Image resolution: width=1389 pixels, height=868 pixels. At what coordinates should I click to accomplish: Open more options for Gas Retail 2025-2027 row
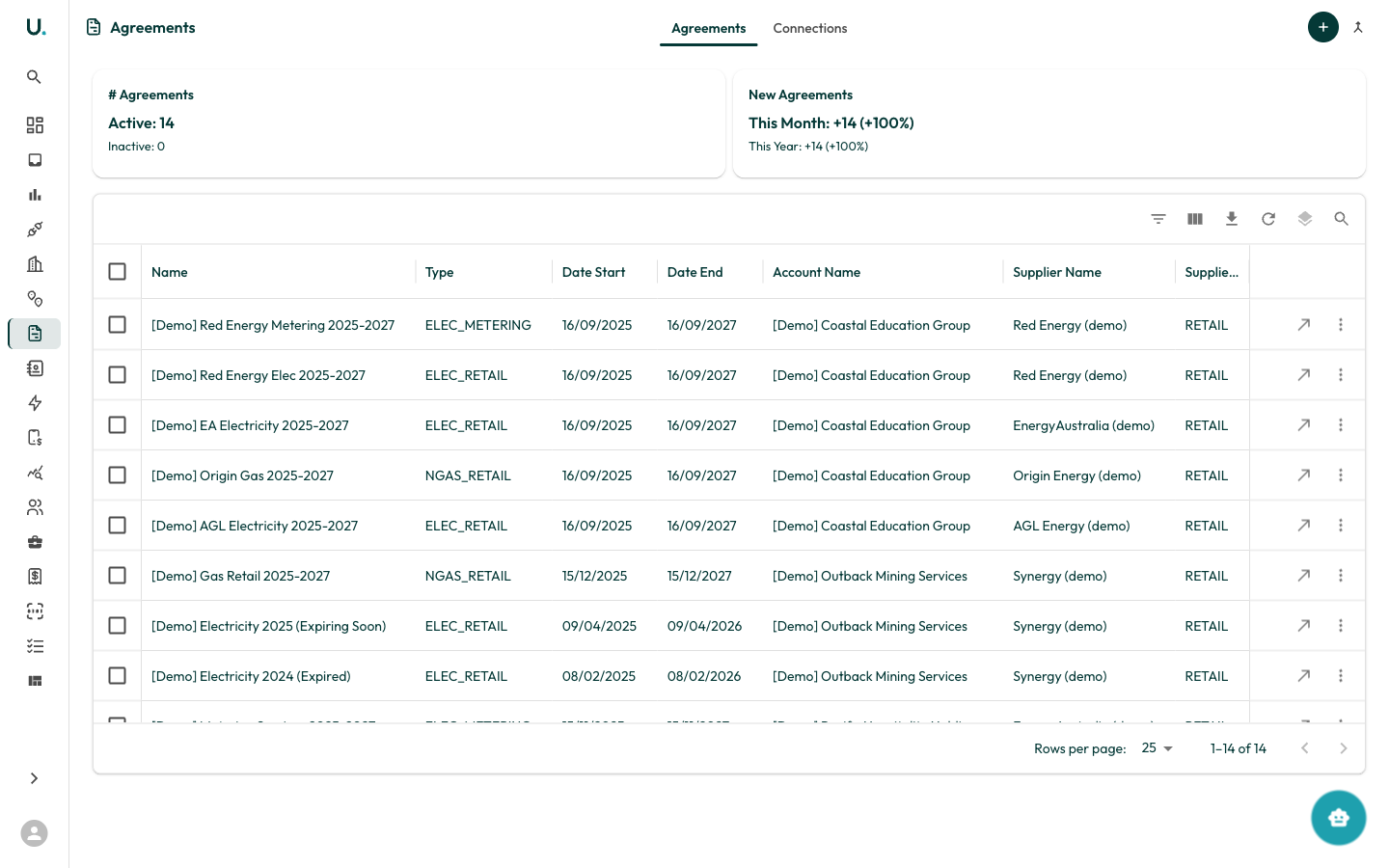(1341, 576)
